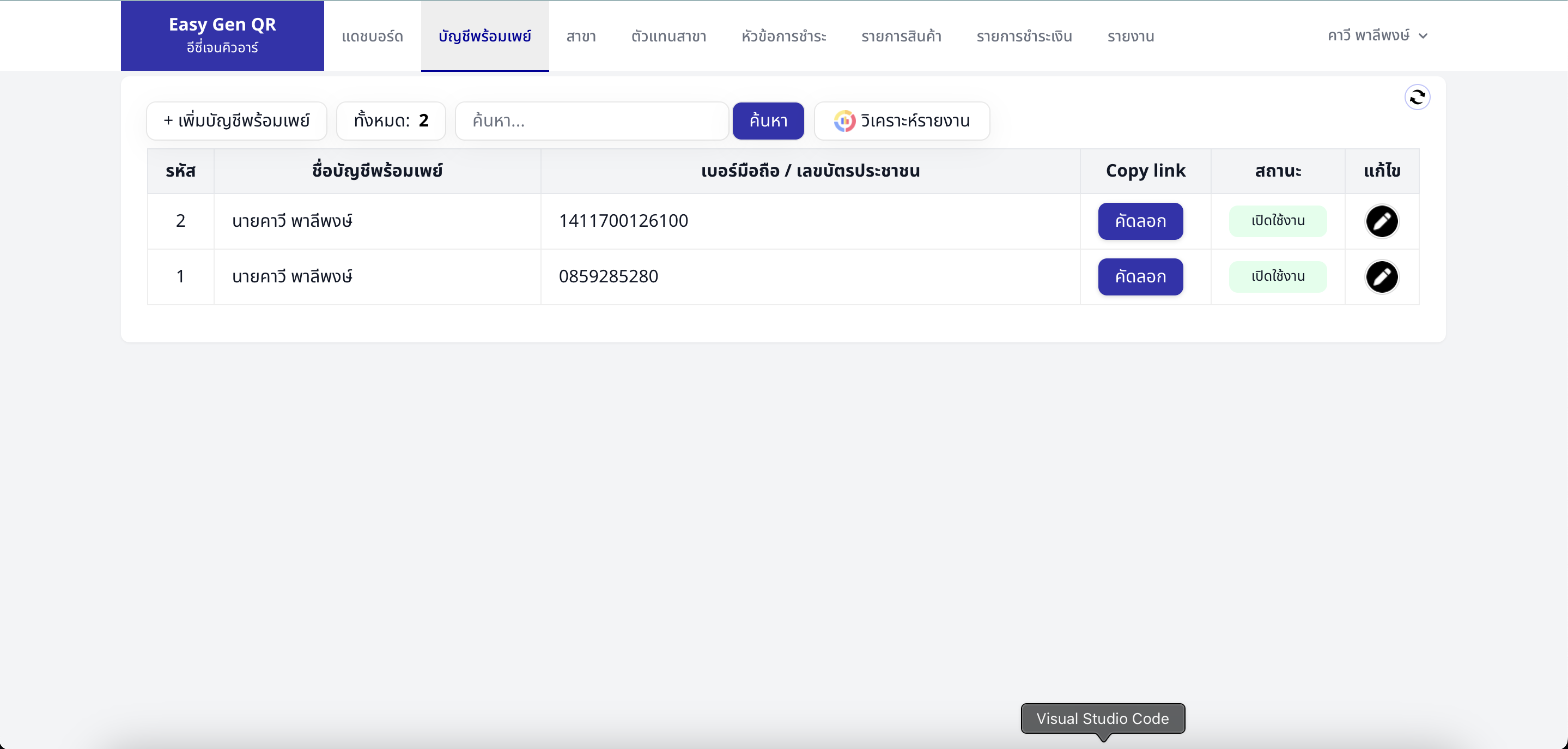Toggle เปิดใช้งาน status for number 0859285280
Viewport: 1568px width, 749px height.
[x=1278, y=276]
